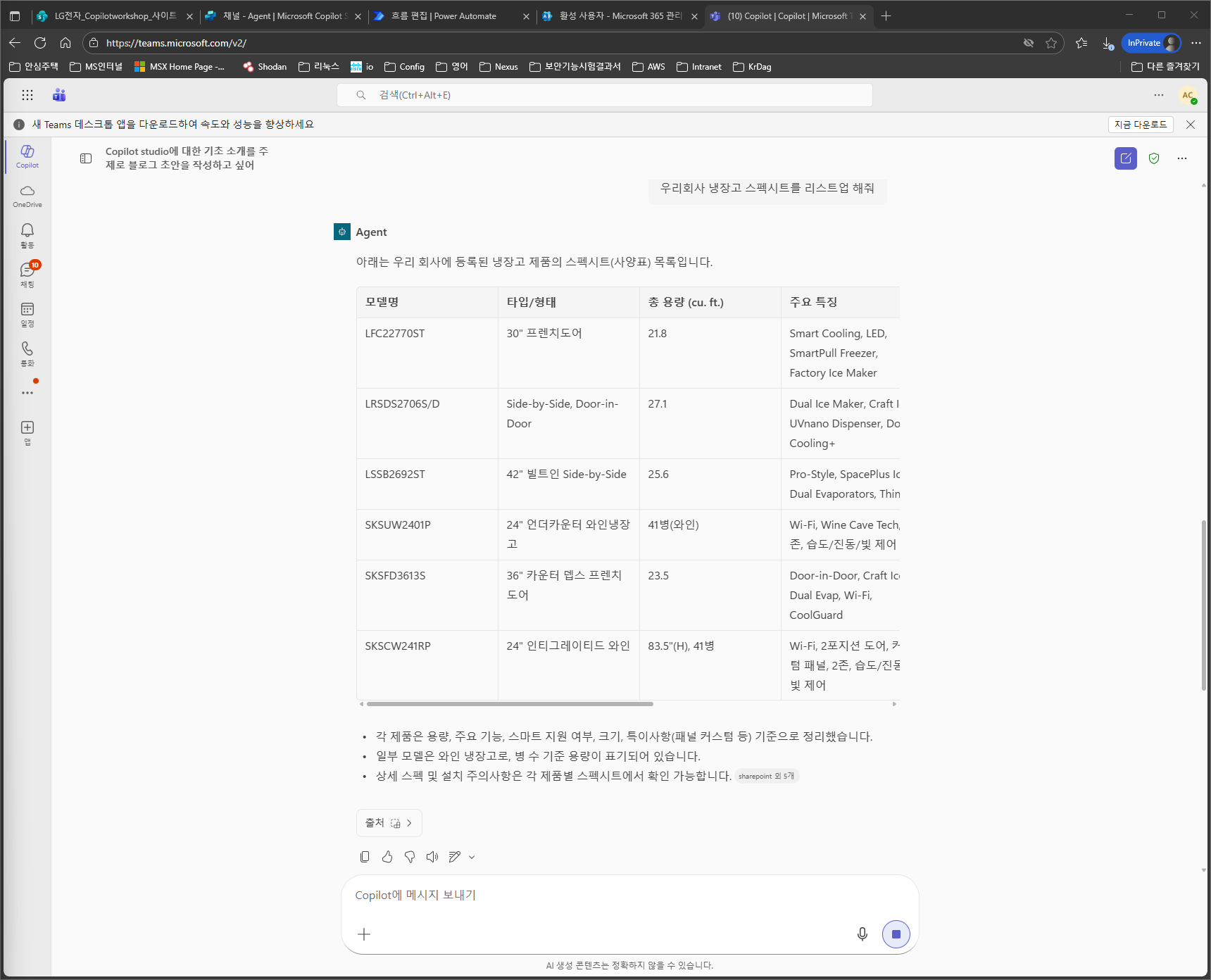
Task: Open the Teams app launcher grid
Action: [x=27, y=95]
